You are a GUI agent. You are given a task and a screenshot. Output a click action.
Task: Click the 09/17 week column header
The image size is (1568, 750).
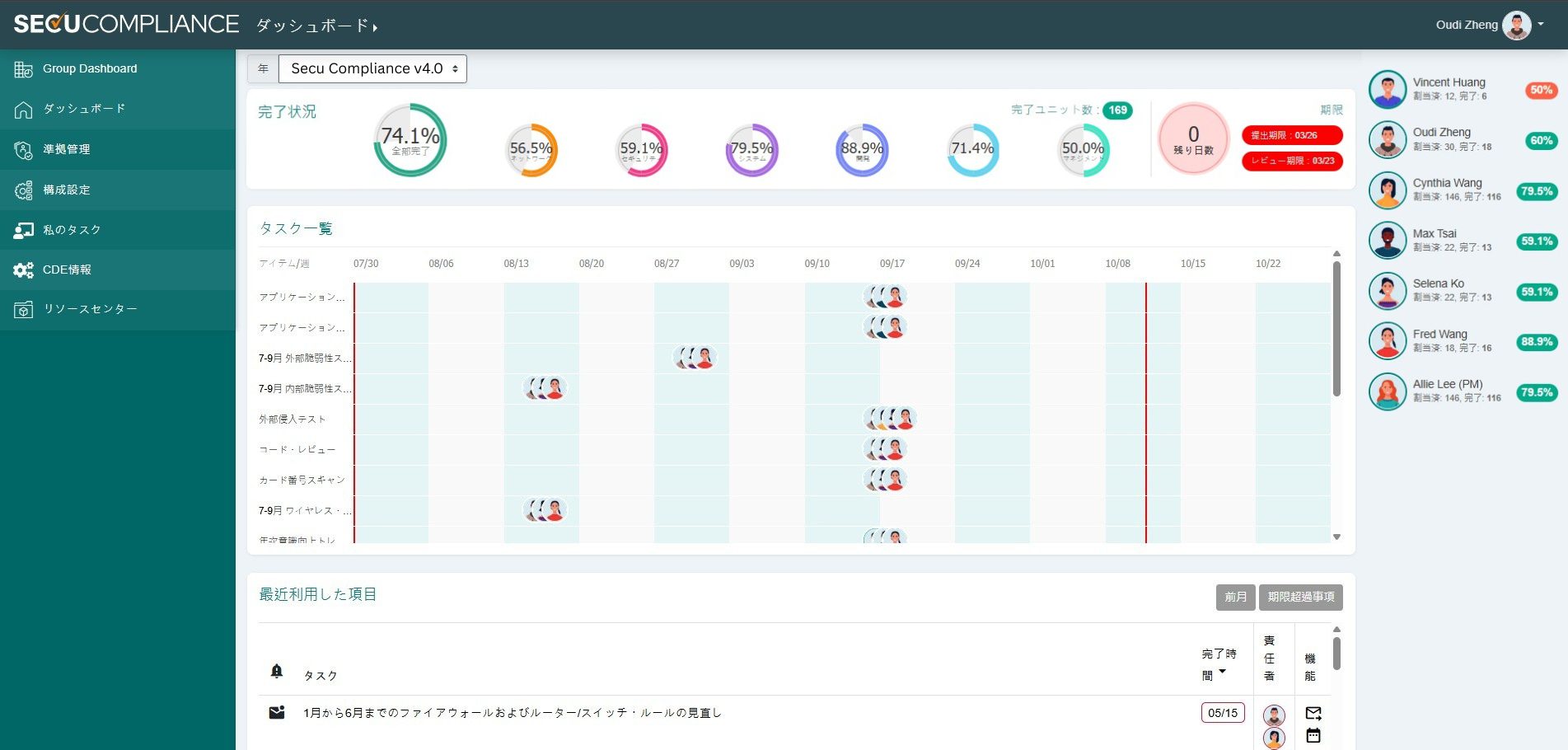892,264
